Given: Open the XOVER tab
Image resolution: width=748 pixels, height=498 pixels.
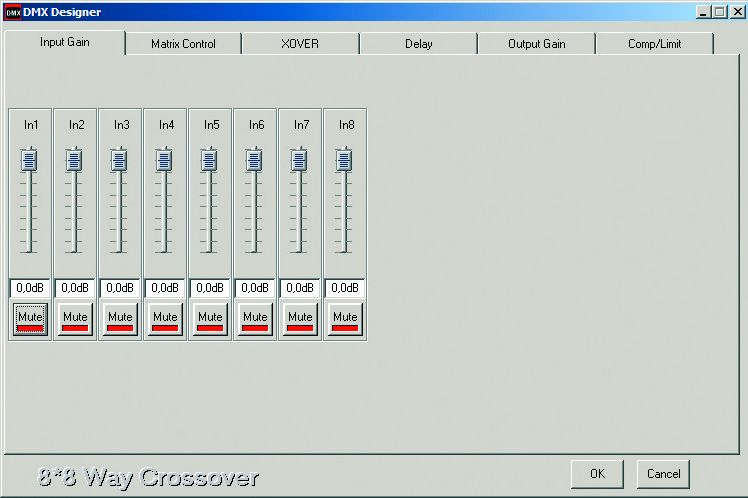Looking at the screenshot, I should tap(300, 44).
